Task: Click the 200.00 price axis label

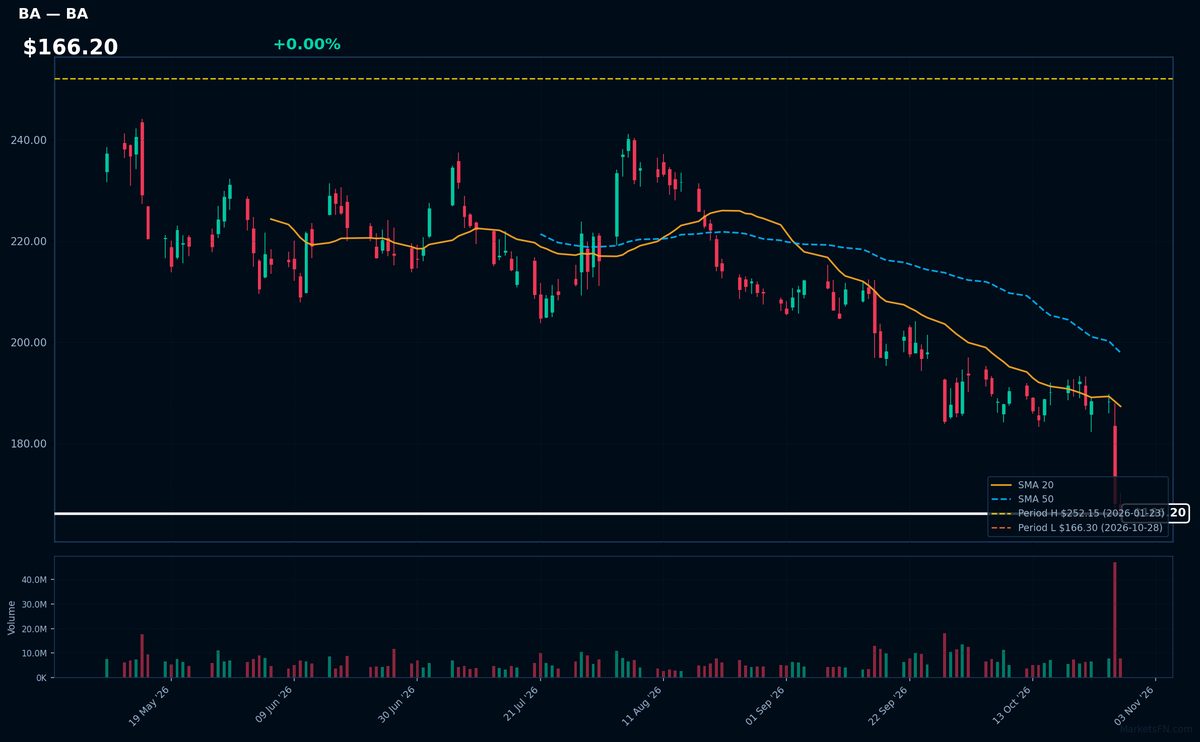Action: point(29,342)
